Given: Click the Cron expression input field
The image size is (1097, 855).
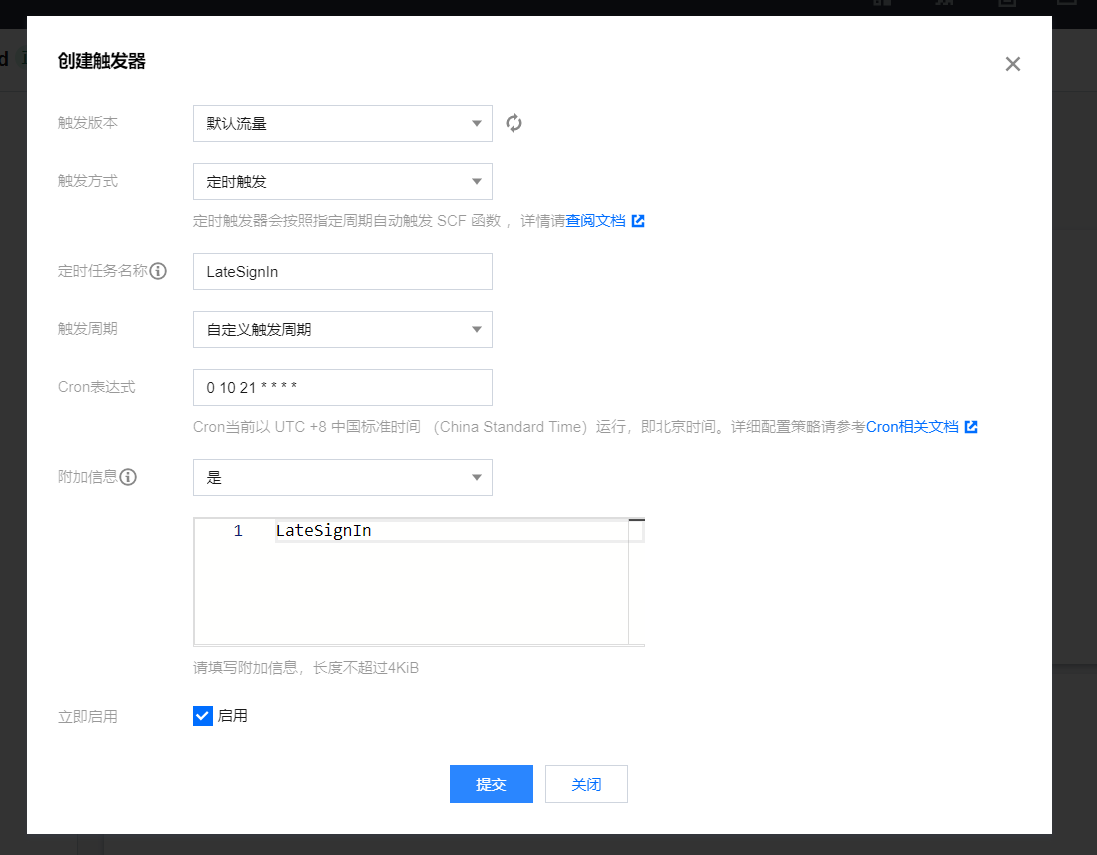Looking at the screenshot, I should pos(342,387).
